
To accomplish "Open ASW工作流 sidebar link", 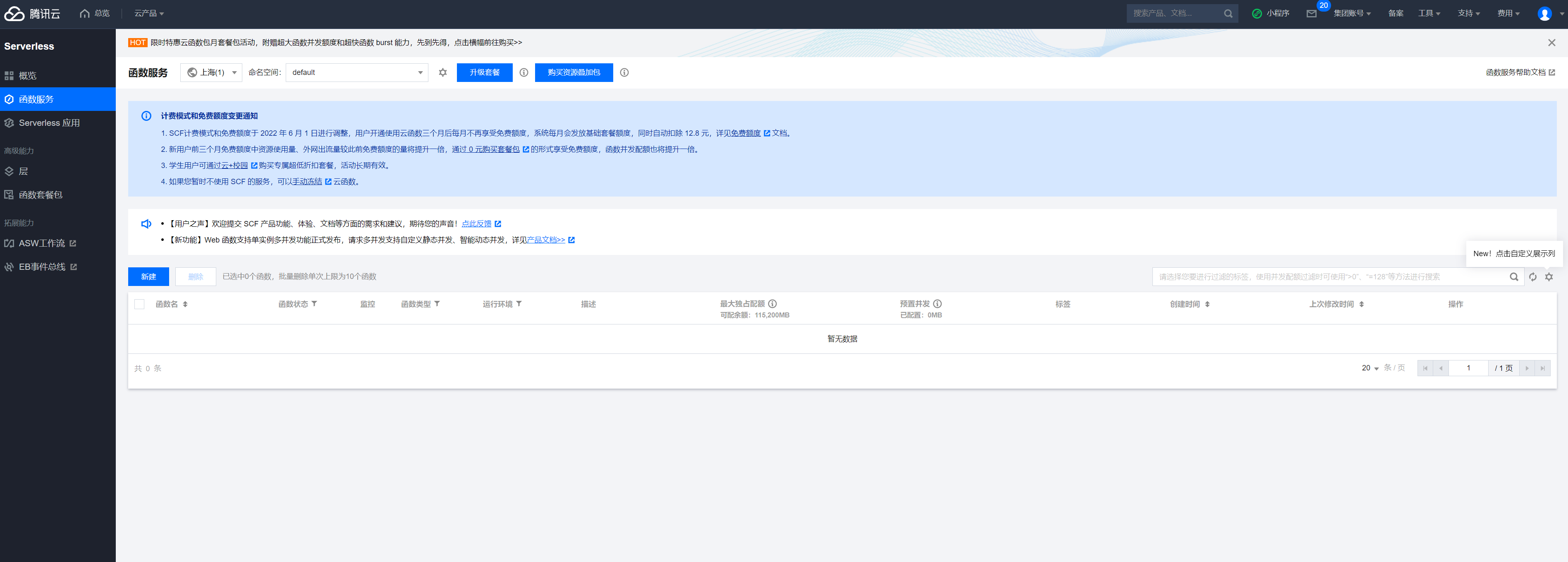I will [58, 244].
